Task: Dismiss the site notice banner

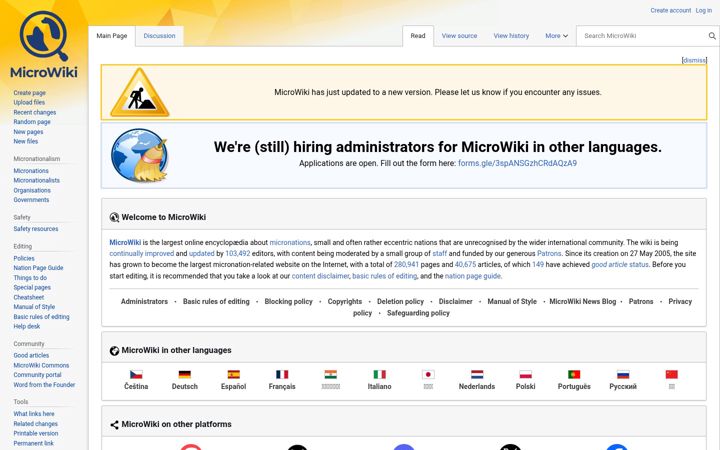Action: (694, 60)
